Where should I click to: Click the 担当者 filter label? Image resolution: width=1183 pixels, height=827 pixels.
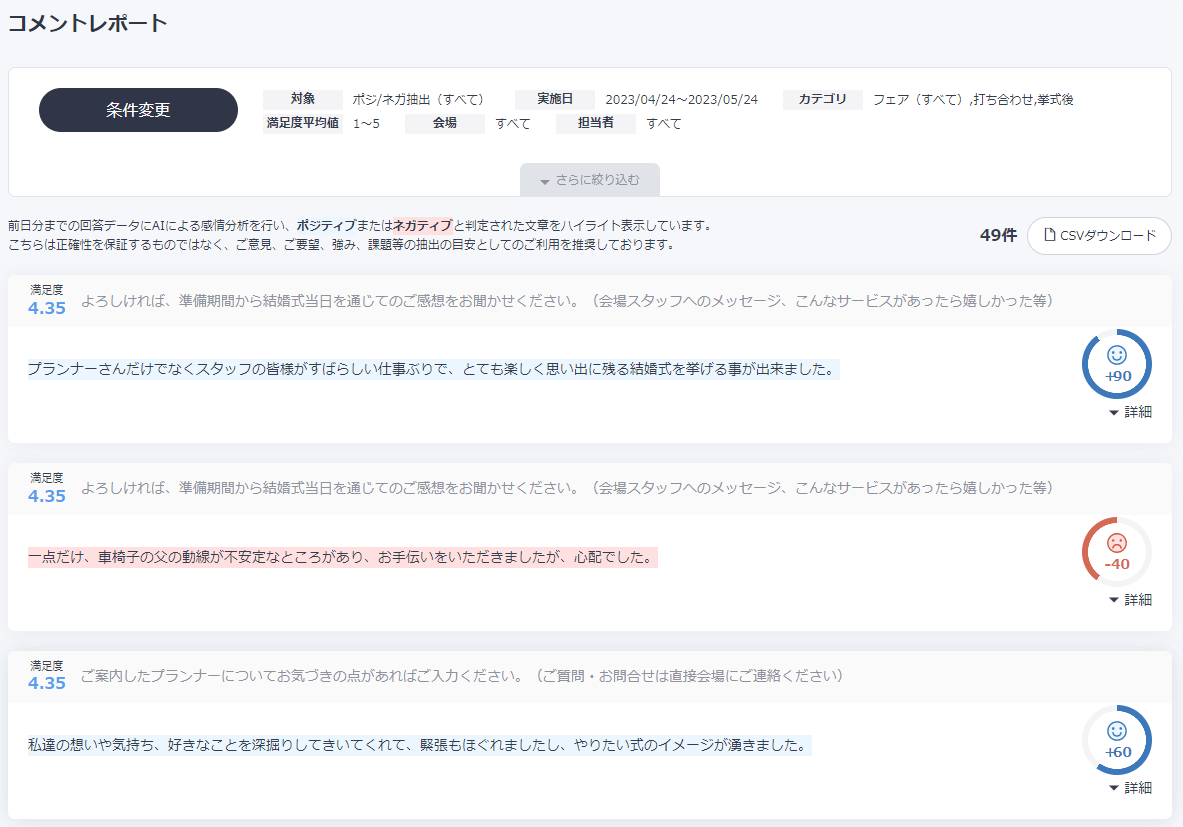coord(595,123)
